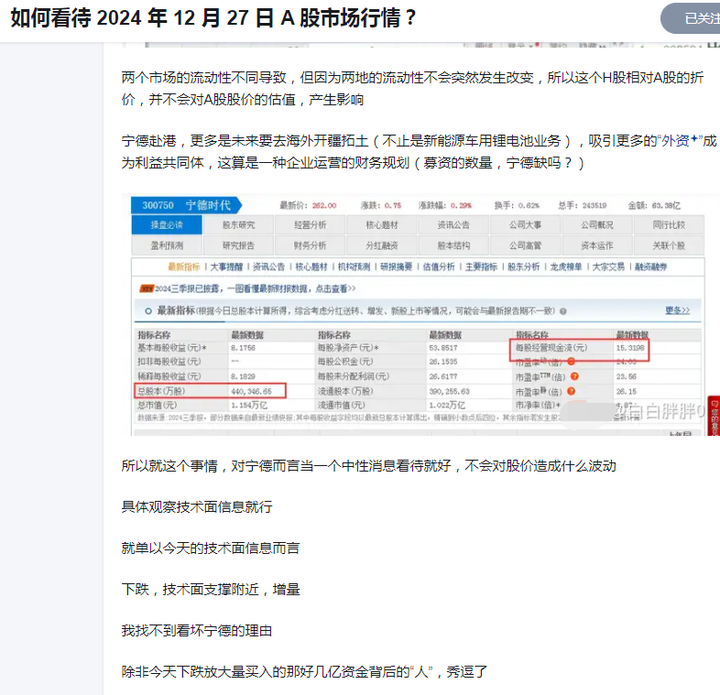Click the 大宗交易 sub-nav link
The height and width of the screenshot is (695, 720).
[x=608, y=267]
